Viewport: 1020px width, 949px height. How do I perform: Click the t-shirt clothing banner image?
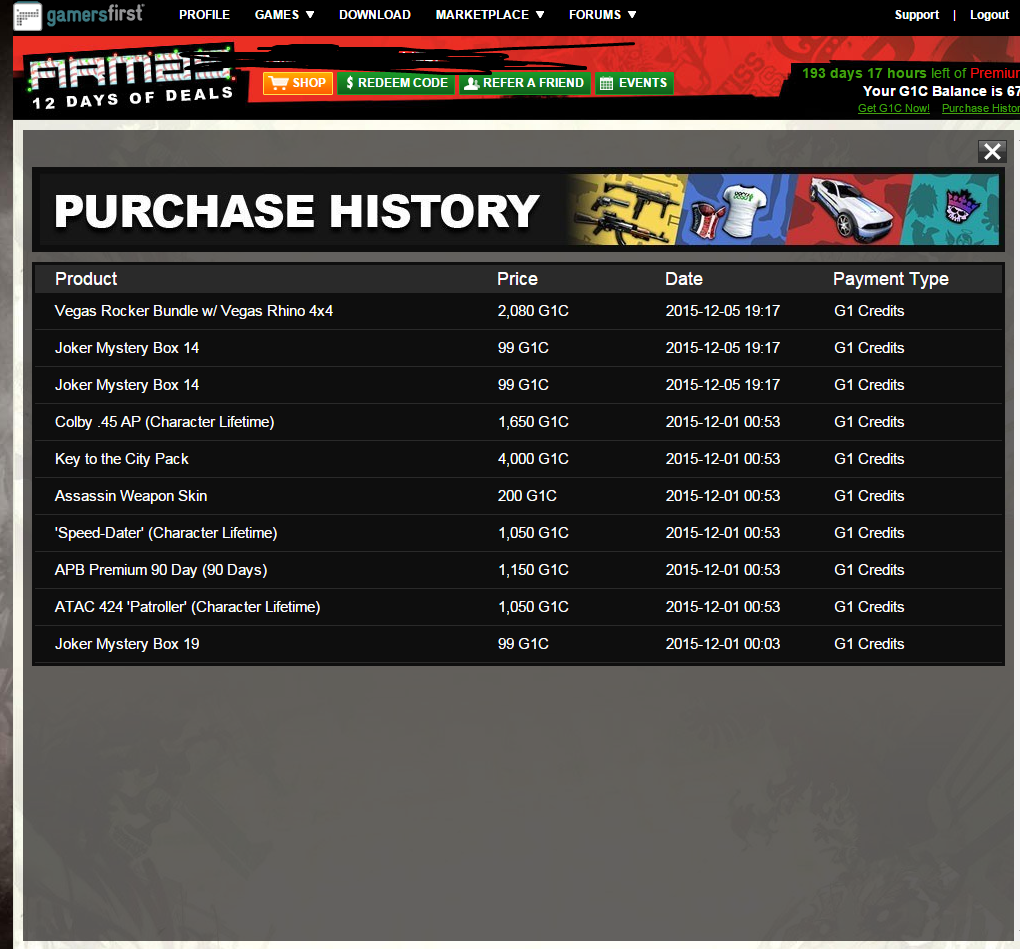[x=736, y=209]
